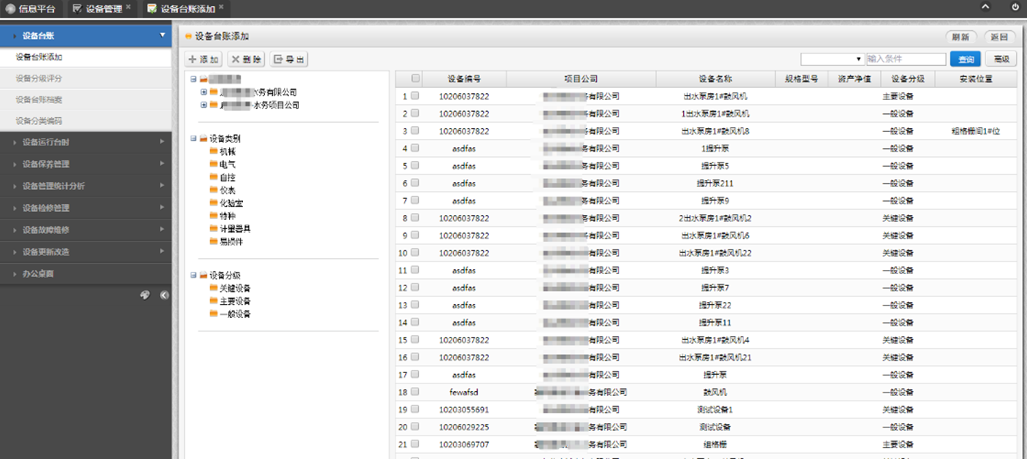Open 设备故障维修 sidebar section
1027x459 pixels.
pos(86,230)
